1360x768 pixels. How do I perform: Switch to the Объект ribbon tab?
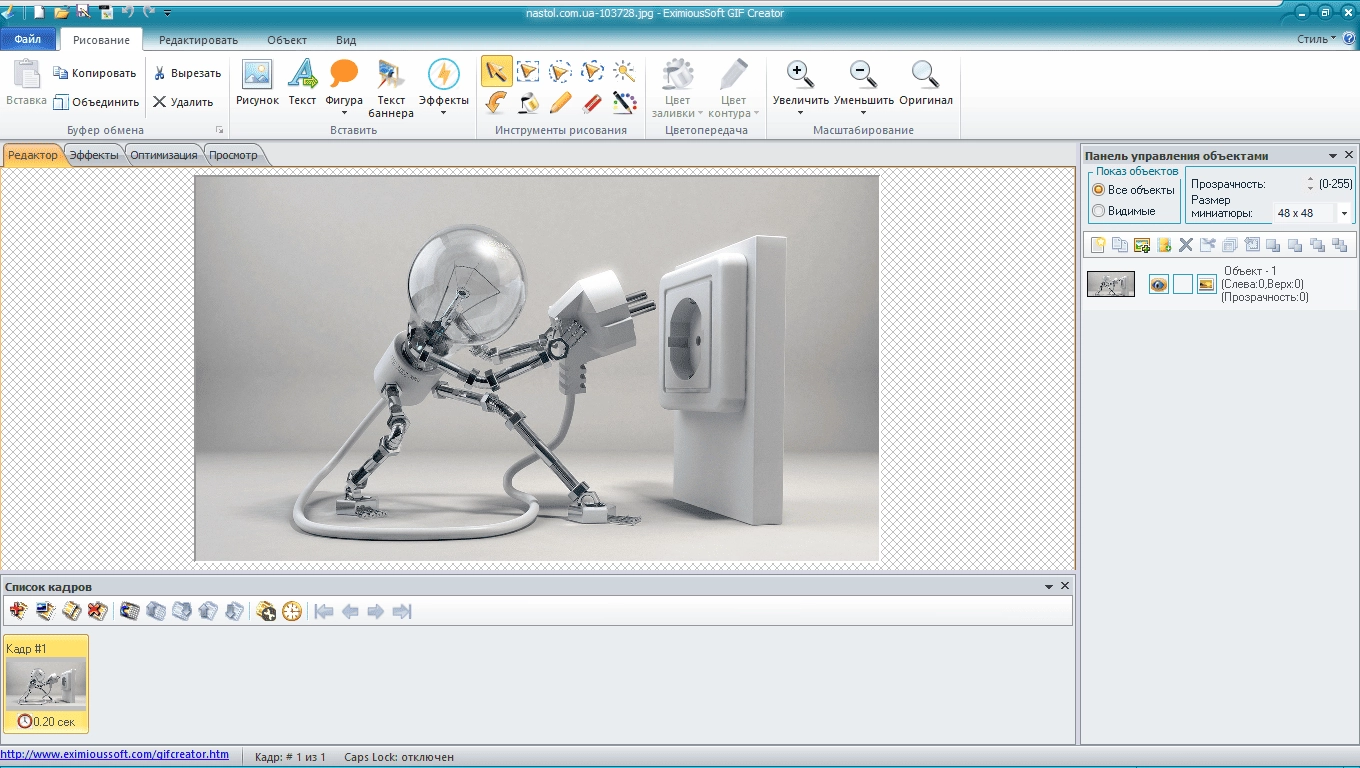point(287,40)
